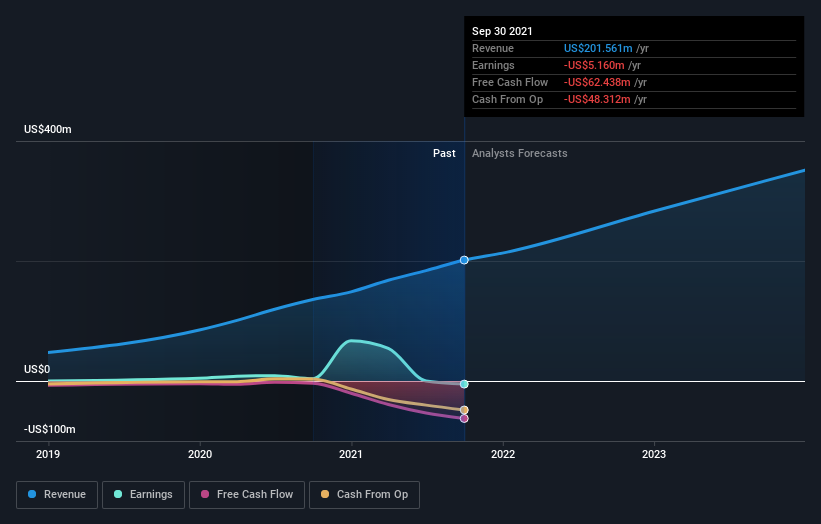Click the 2022 x-axis label
Viewport: 821px width, 524px height.
tap(503, 454)
